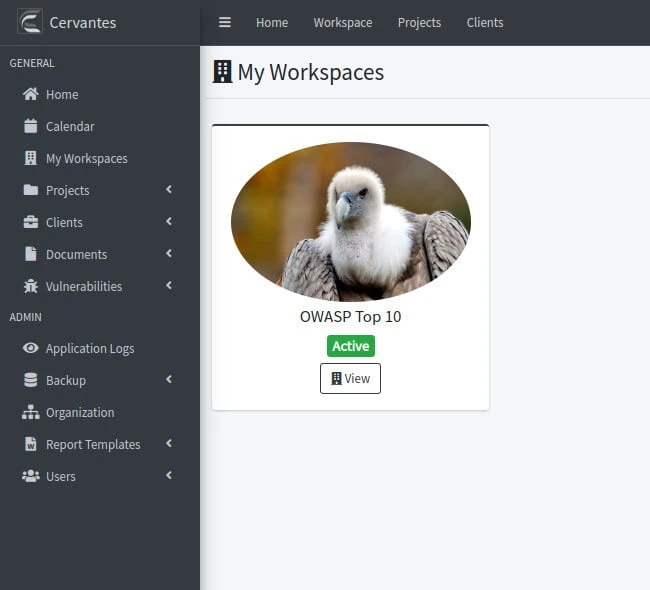
Task: Open Projects from the top navbar
Action: 419,22
